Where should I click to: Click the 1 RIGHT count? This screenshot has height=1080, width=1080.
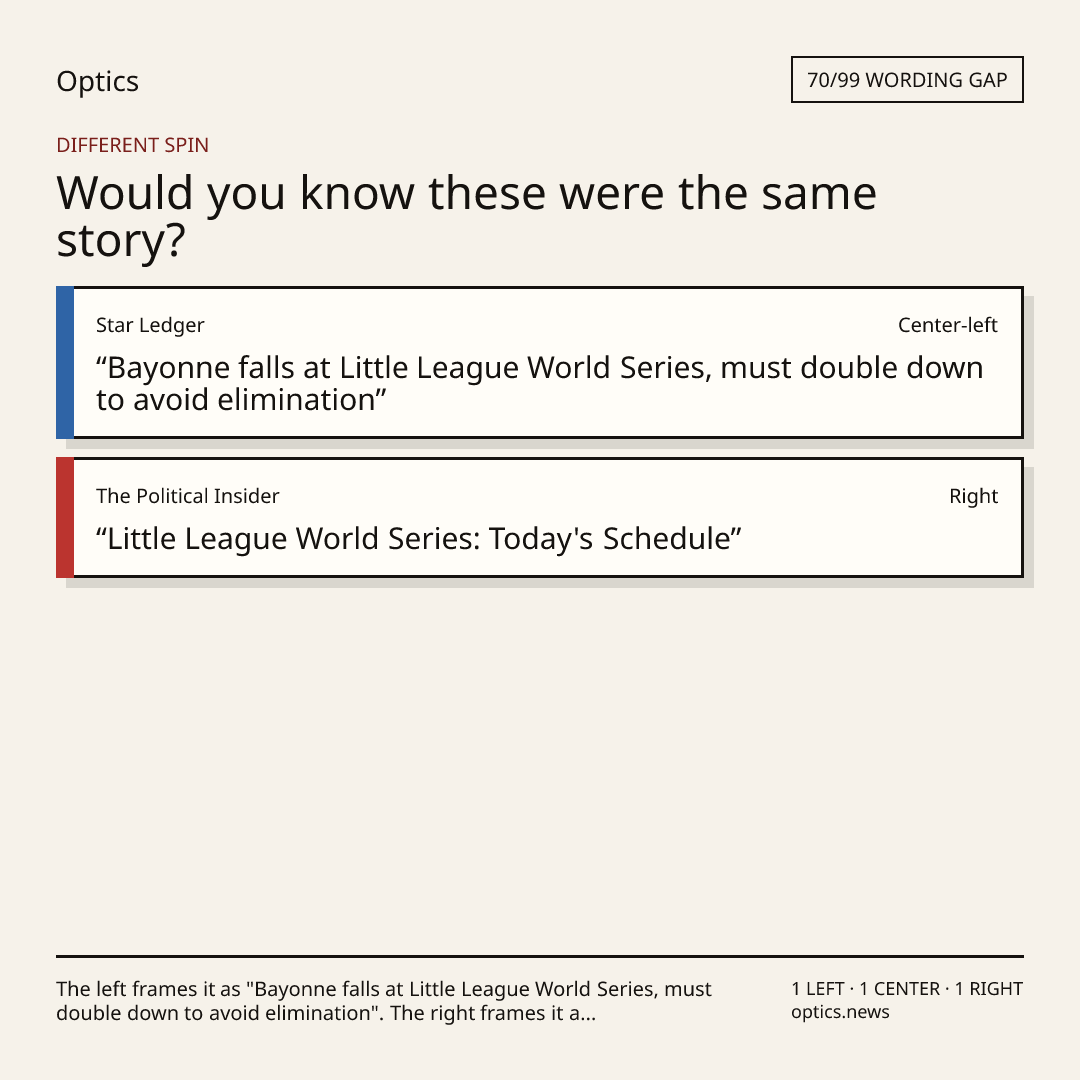pos(988,989)
